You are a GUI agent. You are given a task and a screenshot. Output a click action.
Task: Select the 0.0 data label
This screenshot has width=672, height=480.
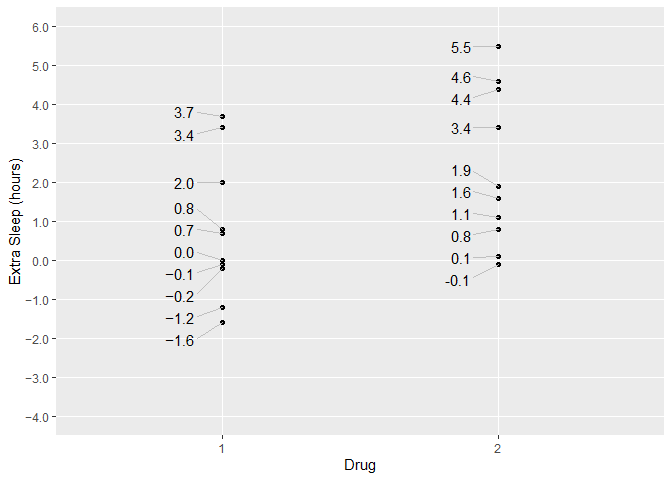[x=183, y=253]
